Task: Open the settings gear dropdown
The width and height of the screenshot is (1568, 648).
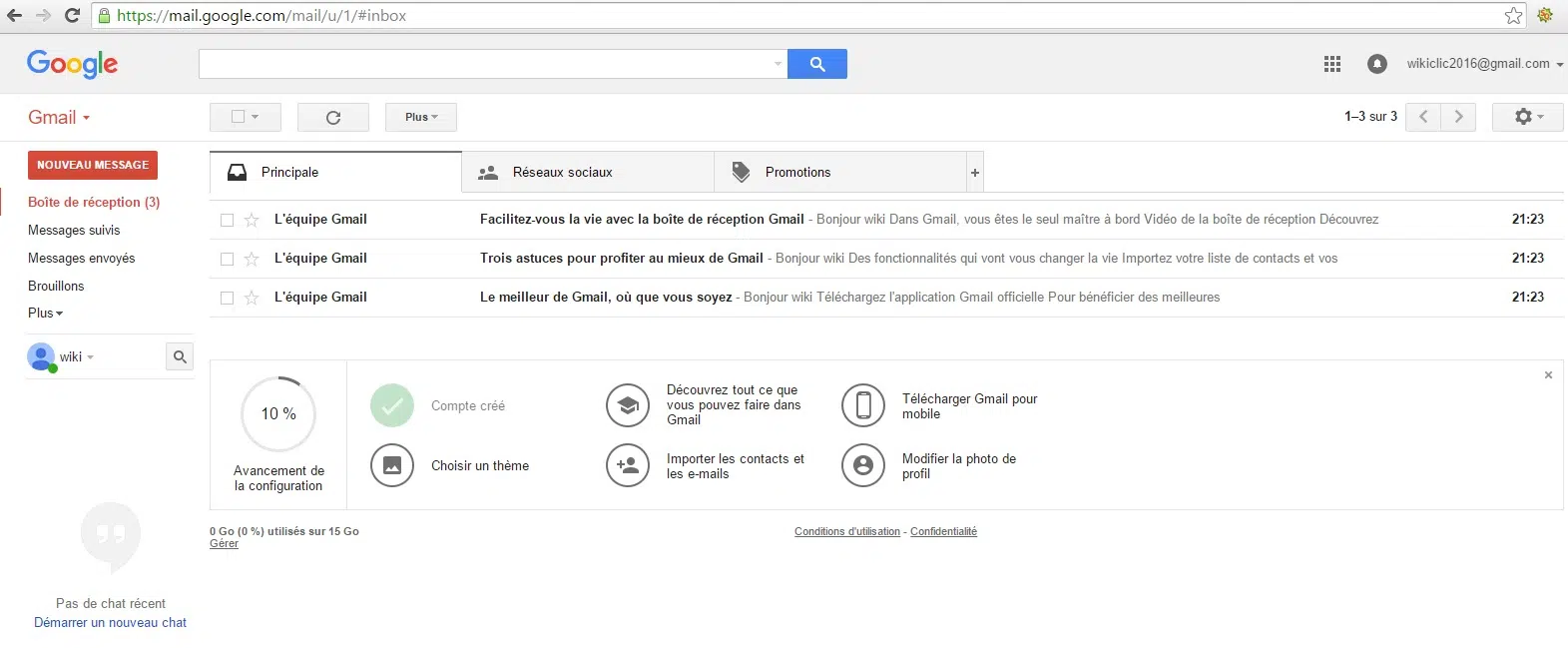Action: (x=1528, y=117)
